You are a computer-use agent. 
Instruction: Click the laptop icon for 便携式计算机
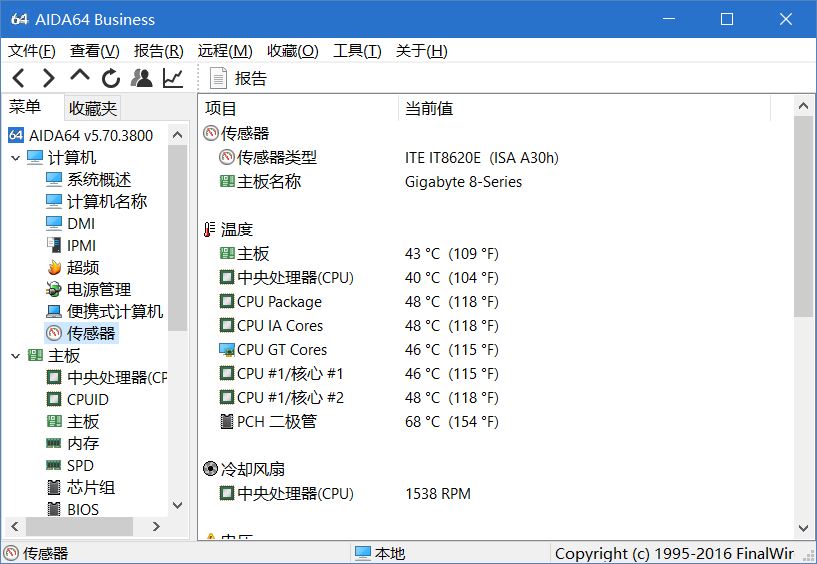[54, 311]
